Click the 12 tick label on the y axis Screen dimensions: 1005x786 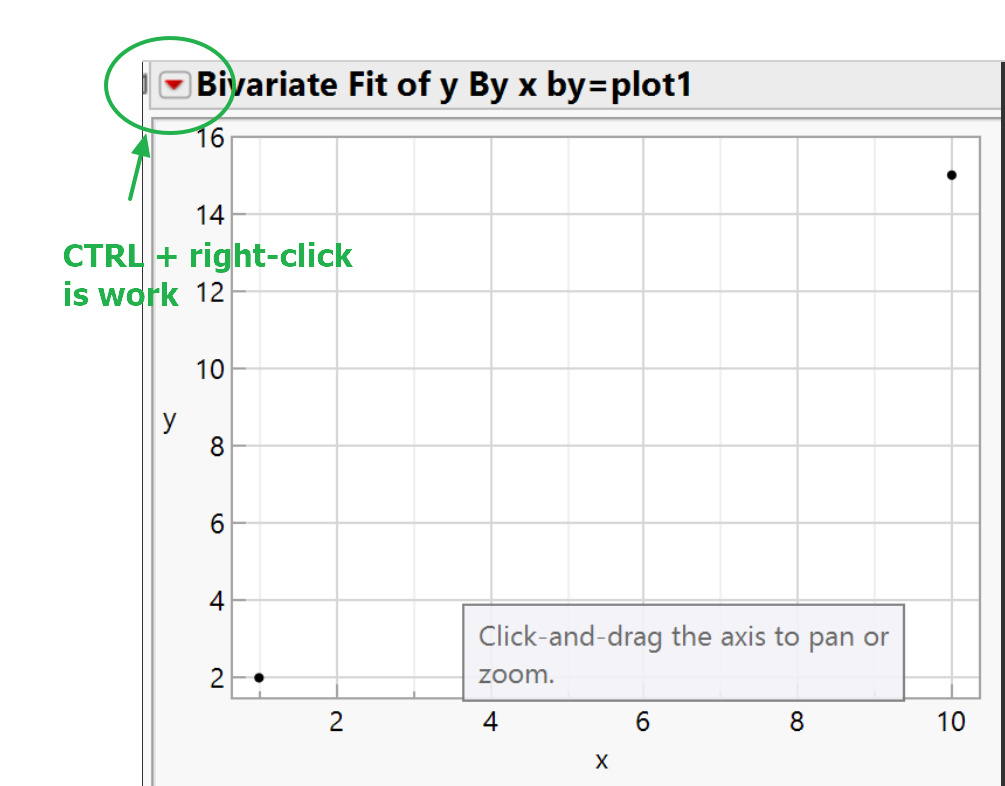210,292
